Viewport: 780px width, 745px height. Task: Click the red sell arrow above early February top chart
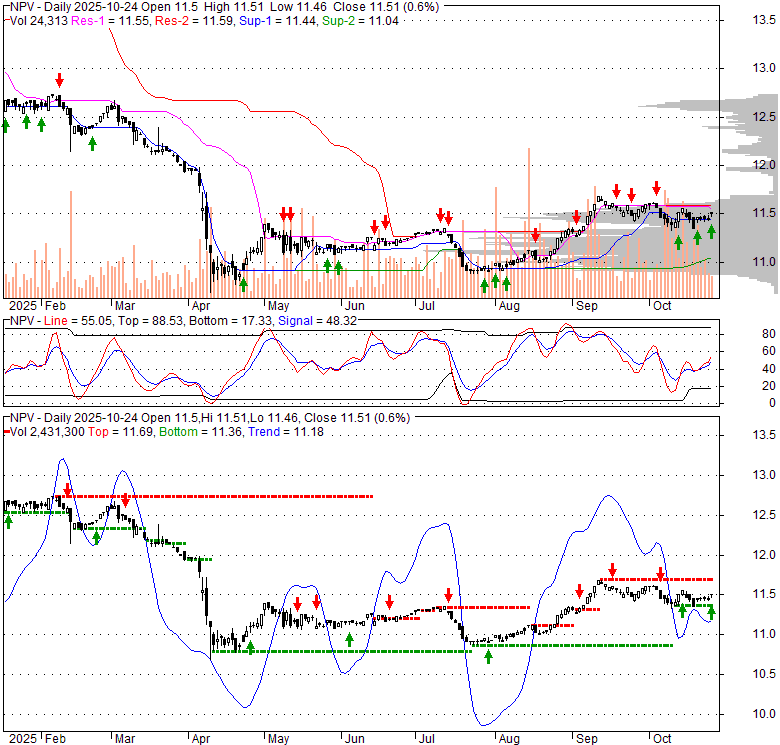(60, 80)
